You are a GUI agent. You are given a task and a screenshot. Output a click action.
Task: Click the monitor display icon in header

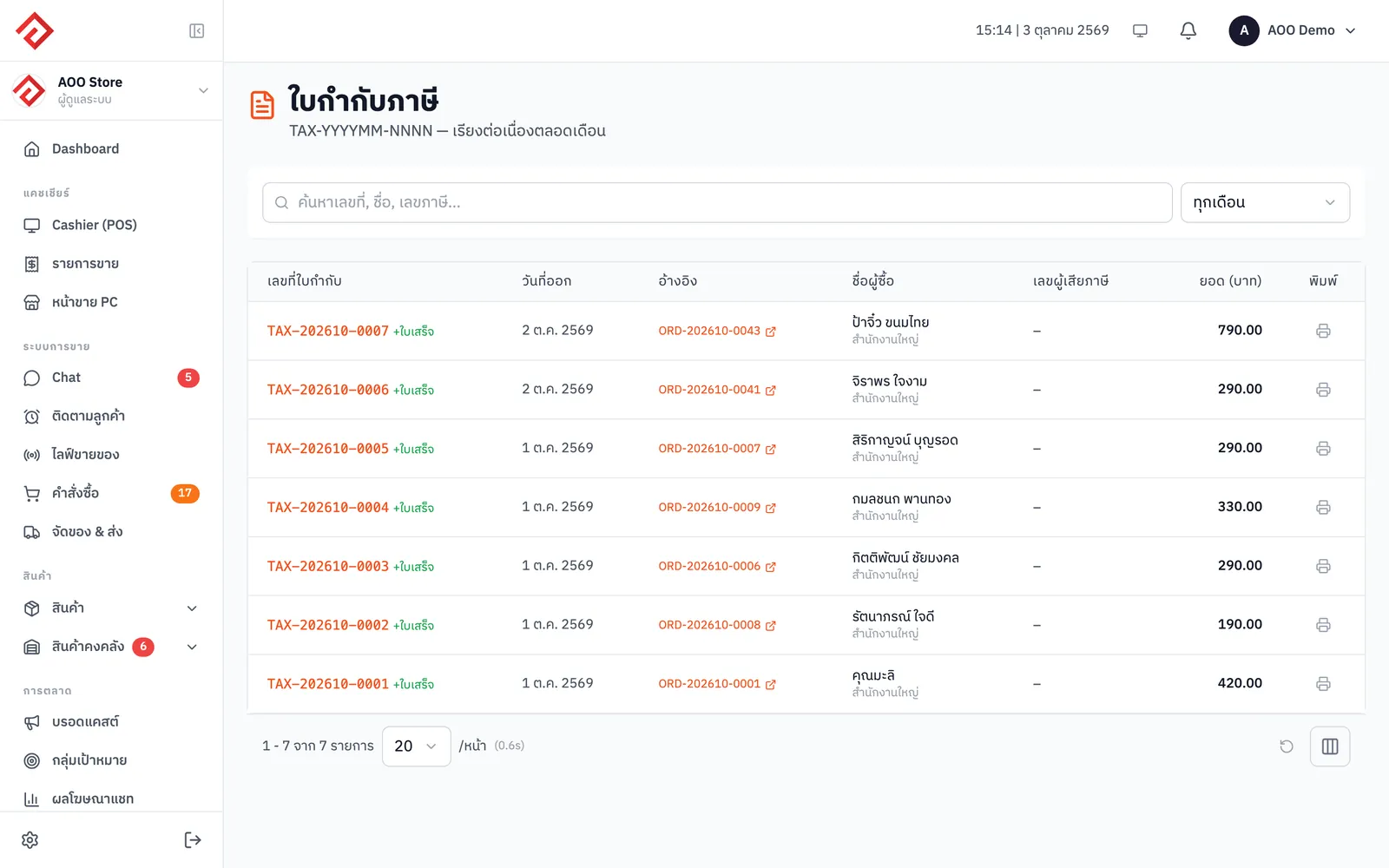click(1140, 30)
